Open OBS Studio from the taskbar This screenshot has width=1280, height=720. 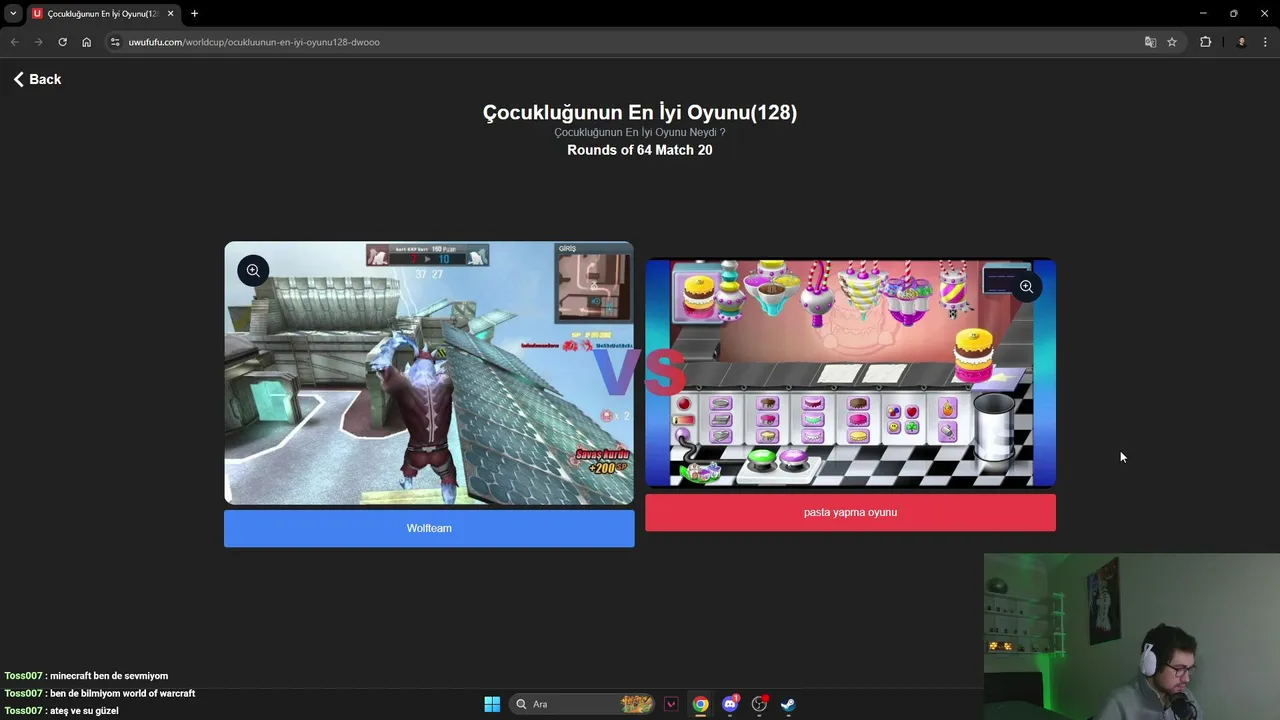759,704
